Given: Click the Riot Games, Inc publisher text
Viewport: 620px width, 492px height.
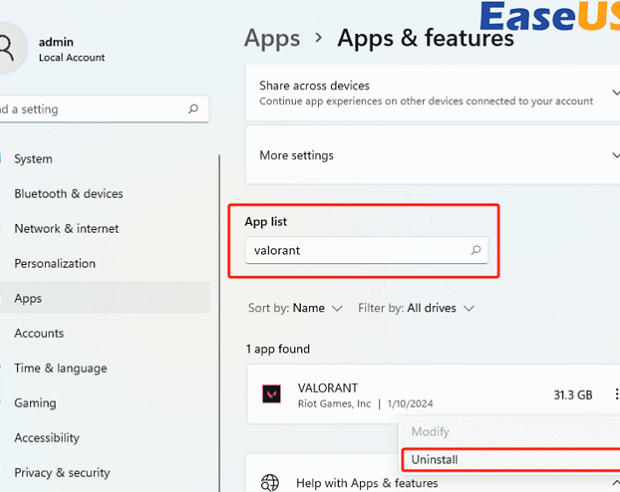Looking at the screenshot, I should point(334,403).
